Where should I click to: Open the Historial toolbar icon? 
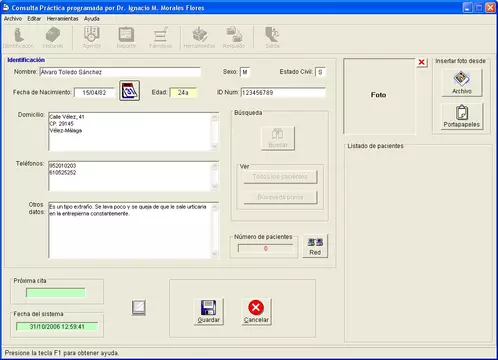coord(53,38)
